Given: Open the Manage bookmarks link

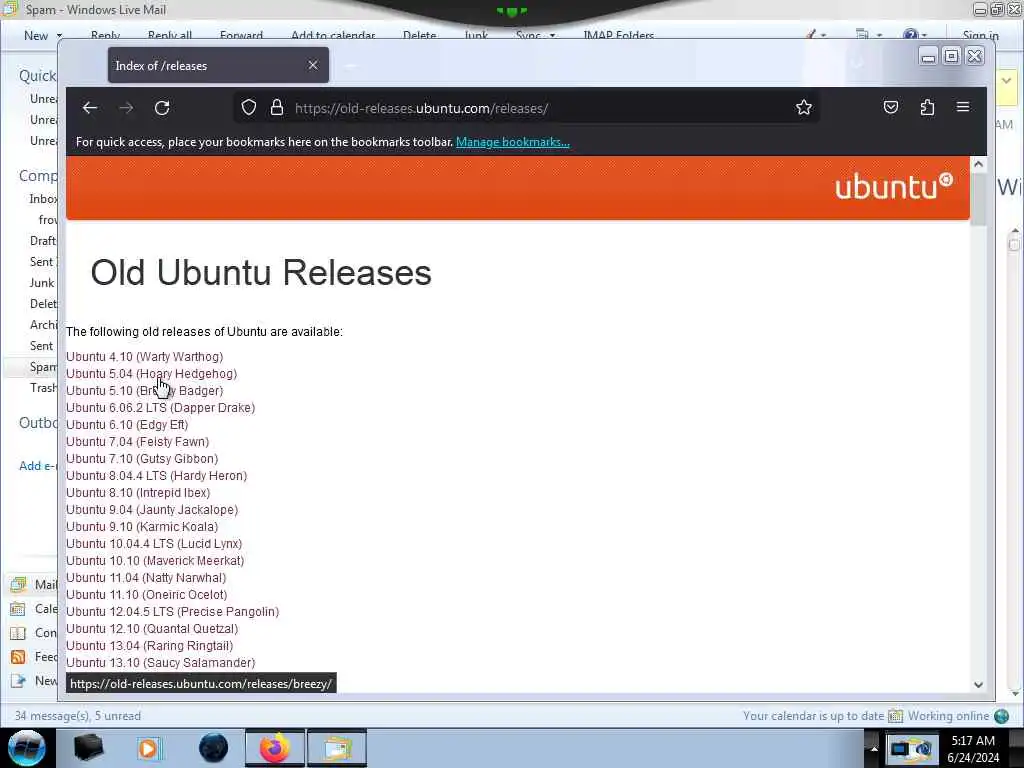Looking at the screenshot, I should [x=513, y=142].
